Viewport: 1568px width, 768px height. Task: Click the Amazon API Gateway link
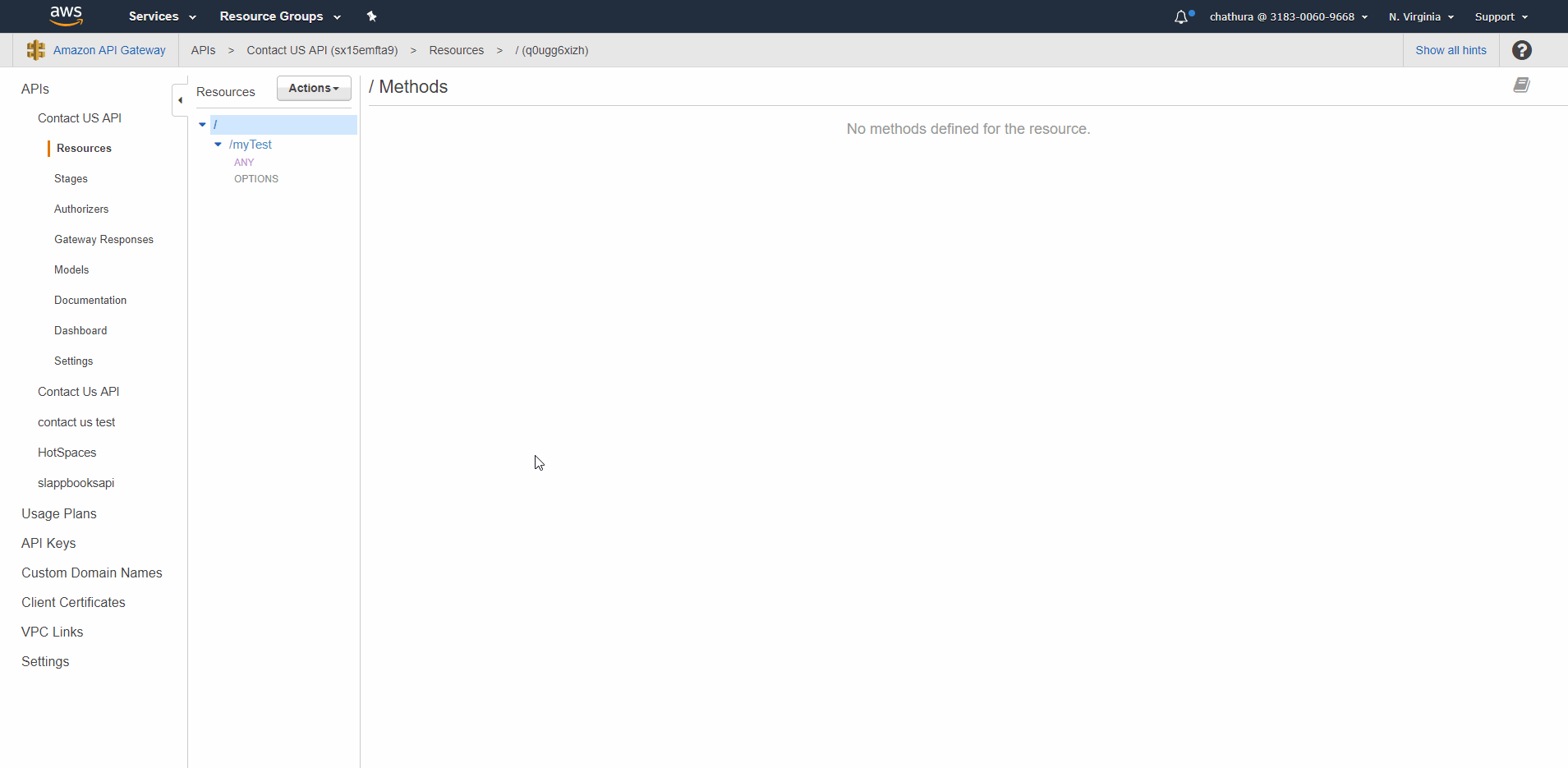[109, 50]
